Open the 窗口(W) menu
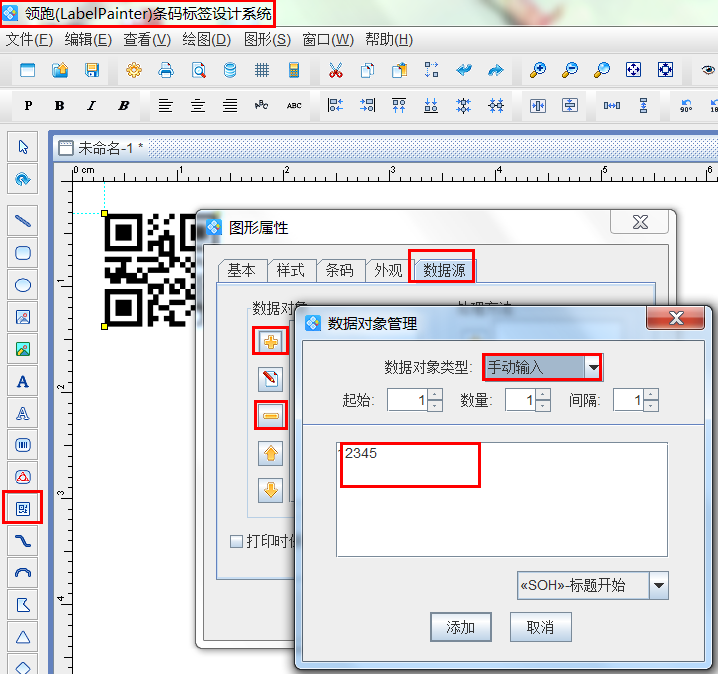Screen dimensions: 718x674 [328, 40]
